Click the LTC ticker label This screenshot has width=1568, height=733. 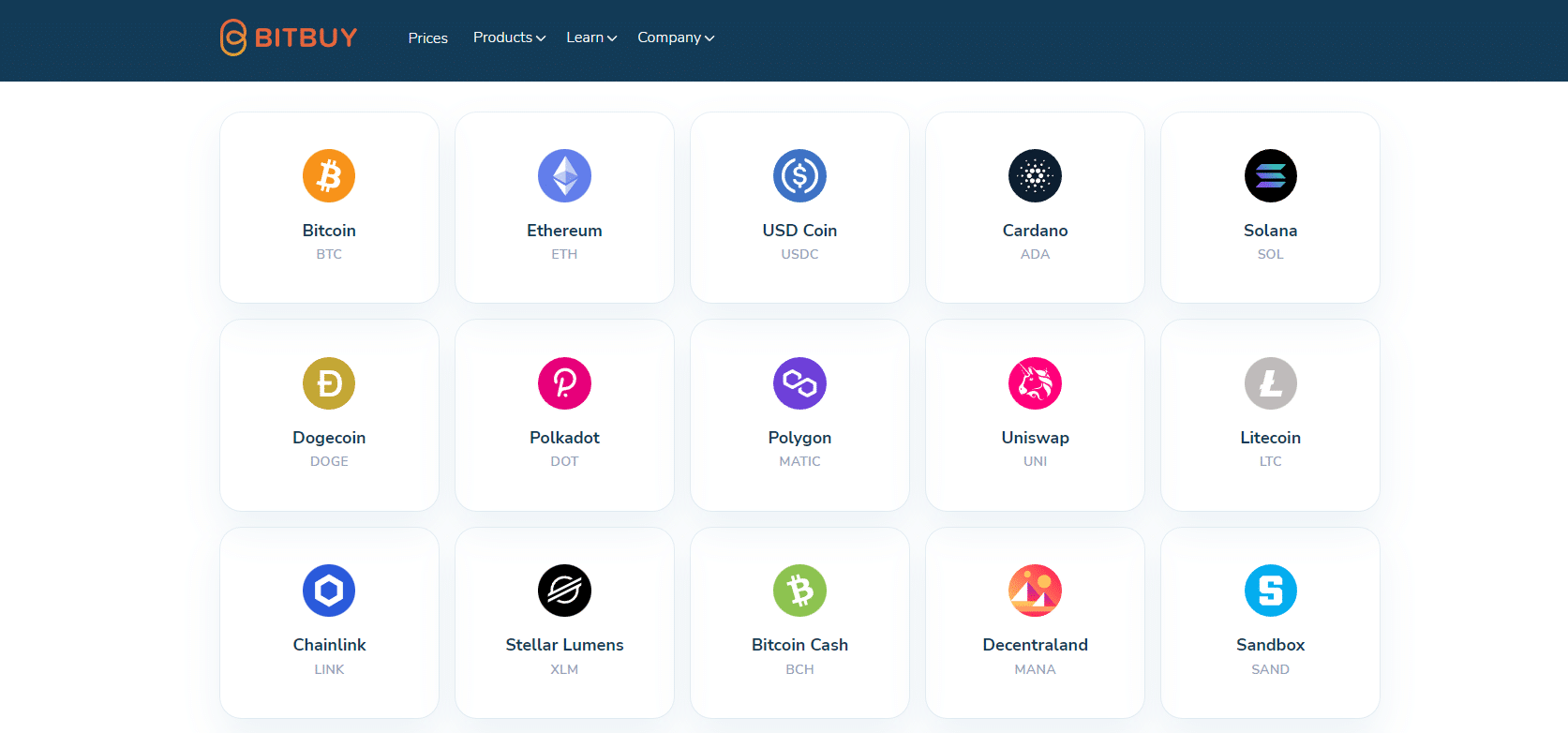coord(1270,461)
